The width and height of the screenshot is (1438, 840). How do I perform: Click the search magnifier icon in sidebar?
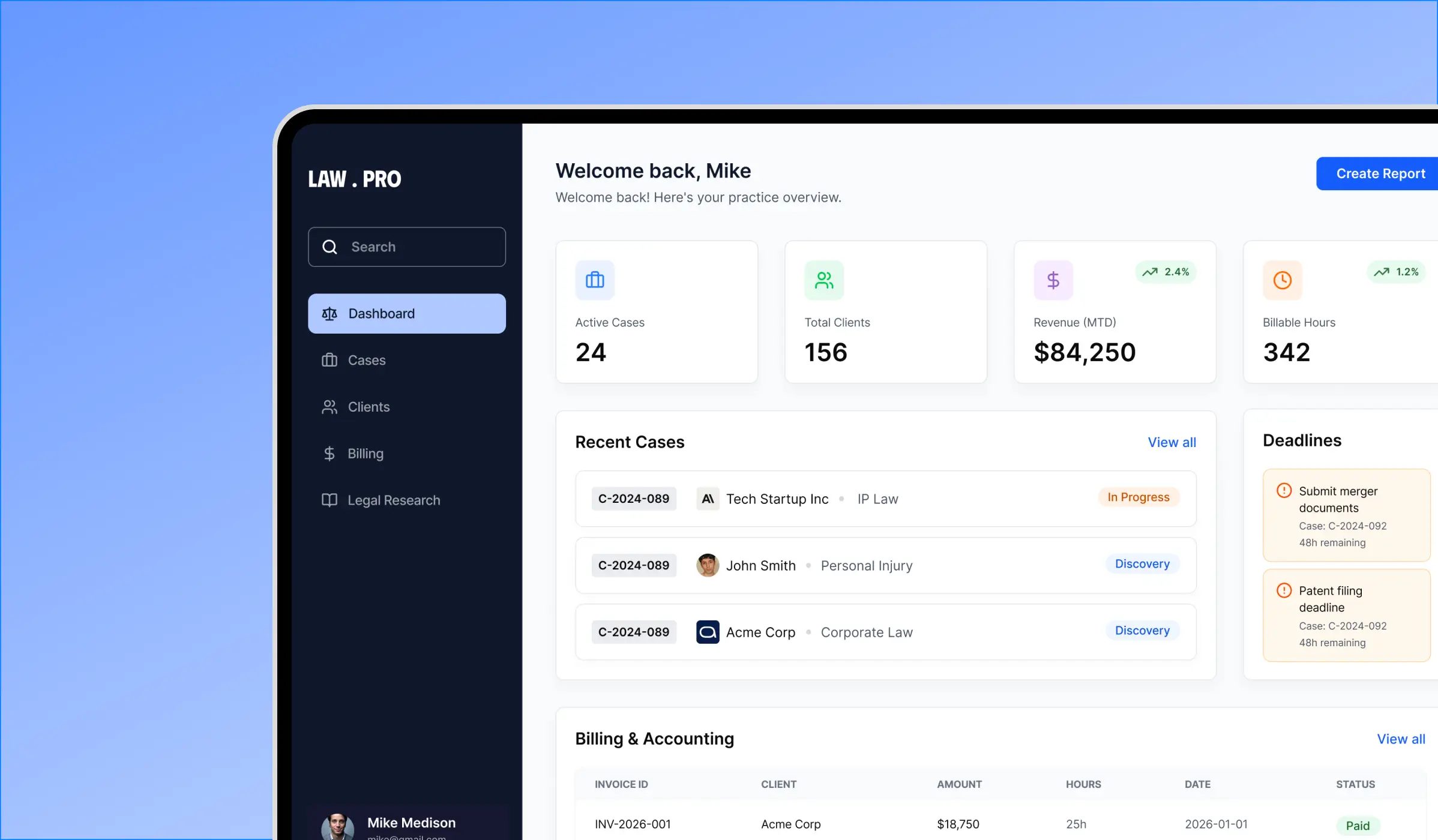pyautogui.click(x=329, y=247)
